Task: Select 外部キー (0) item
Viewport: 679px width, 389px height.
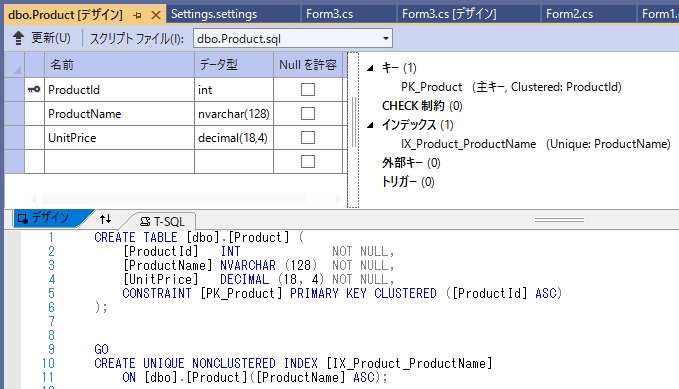Action: point(411,163)
